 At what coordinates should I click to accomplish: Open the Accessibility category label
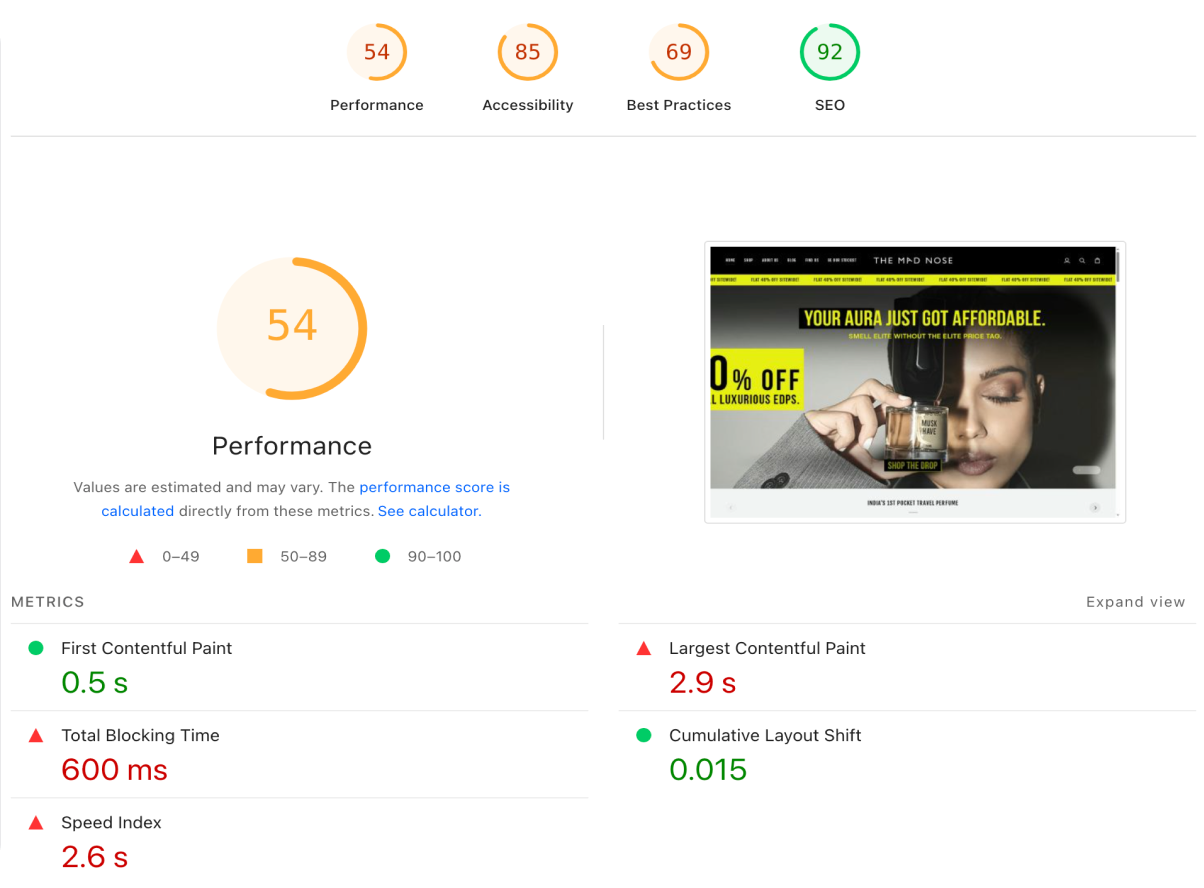528,105
